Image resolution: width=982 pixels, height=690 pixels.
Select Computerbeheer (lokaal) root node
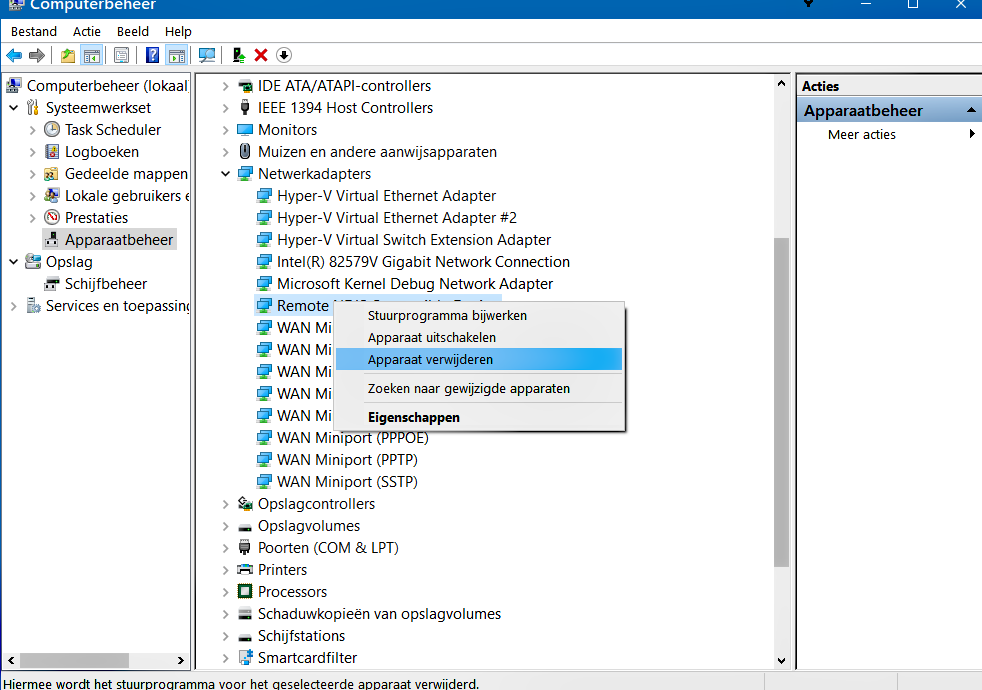pyautogui.click(x=107, y=86)
